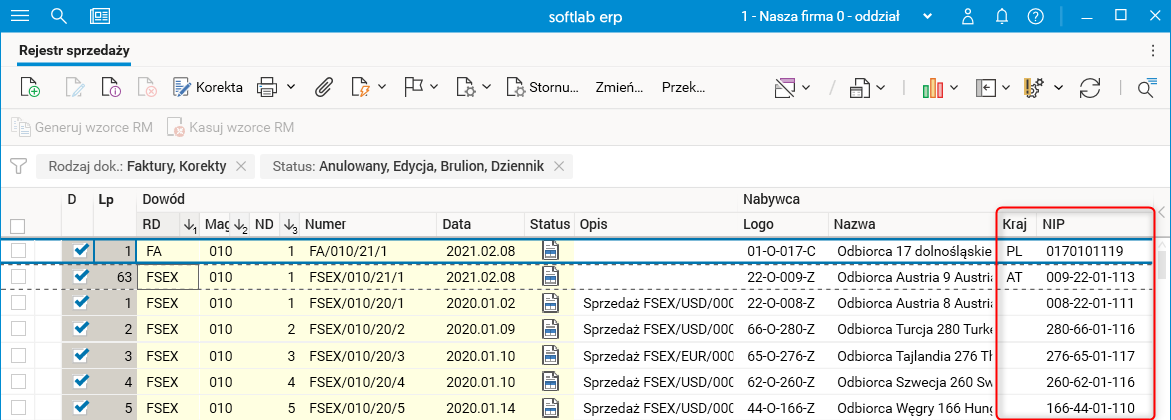
Task: Tick the select-all checkbox in the table header
Action: pos(17,226)
